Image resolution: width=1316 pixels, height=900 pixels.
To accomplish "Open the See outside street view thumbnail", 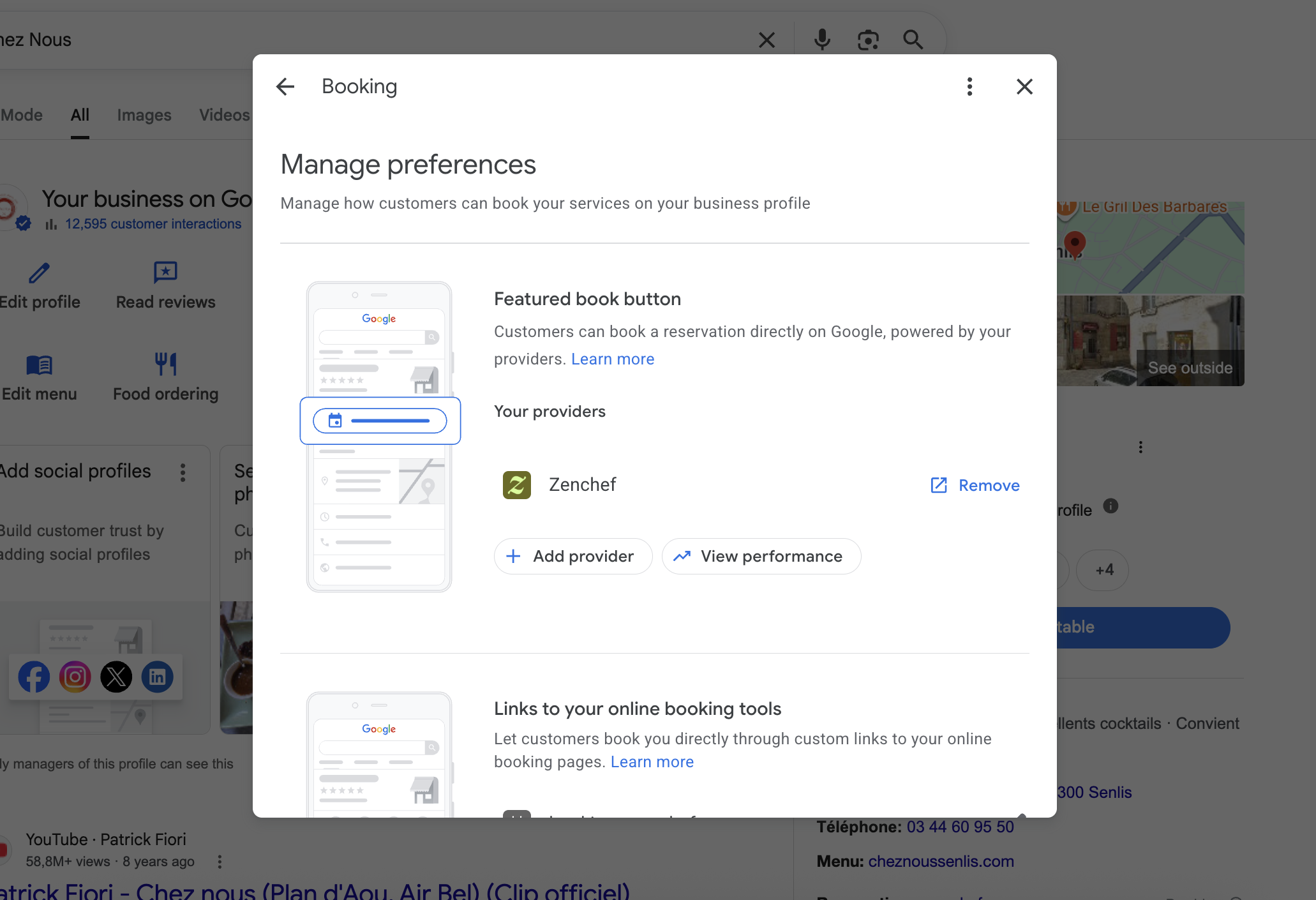I will pyautogui.click(x=1150, y=341).
